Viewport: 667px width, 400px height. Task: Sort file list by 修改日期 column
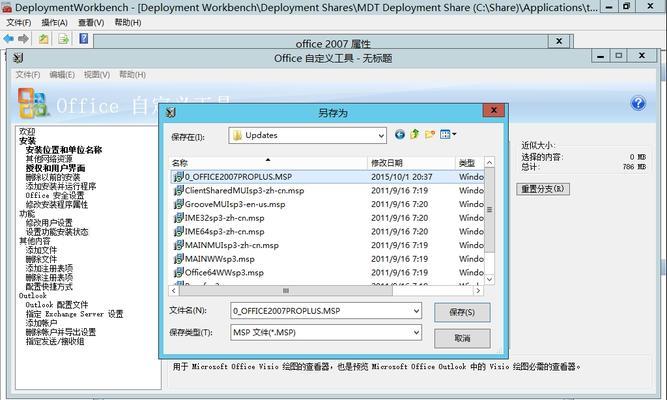pyautogui.click(x=411, y=163)
